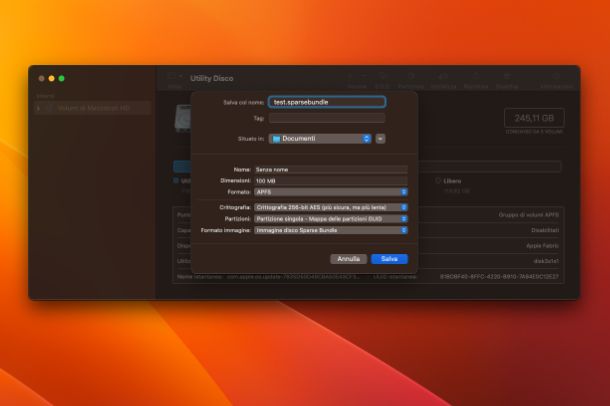The height and width of the screenshot is (406, 610).
Task: Open the Crittografia encryption dropdown
Action: click(x=331, y=207)
